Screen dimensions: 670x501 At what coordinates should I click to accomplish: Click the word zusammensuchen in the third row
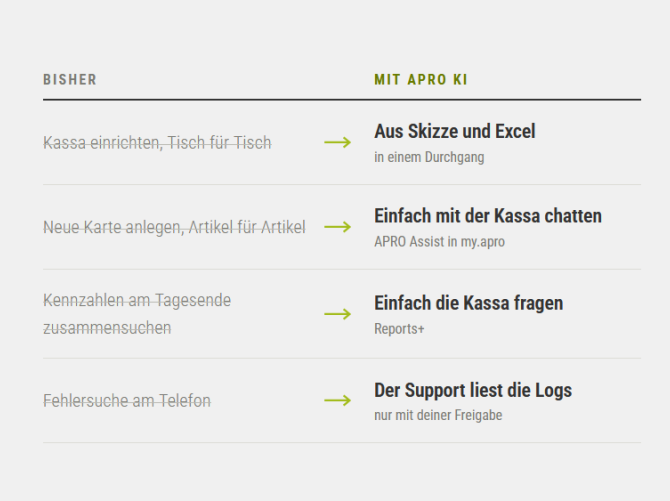point(107,328)
